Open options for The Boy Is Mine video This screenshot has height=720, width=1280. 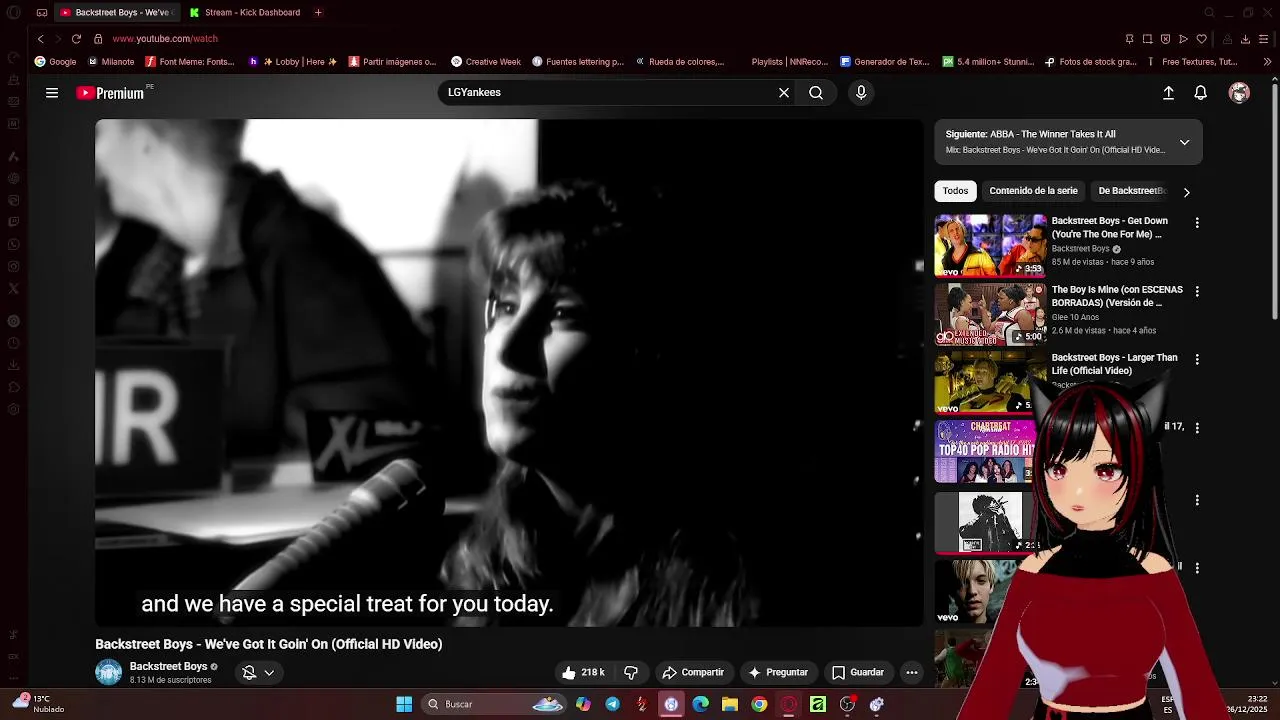1197,291
